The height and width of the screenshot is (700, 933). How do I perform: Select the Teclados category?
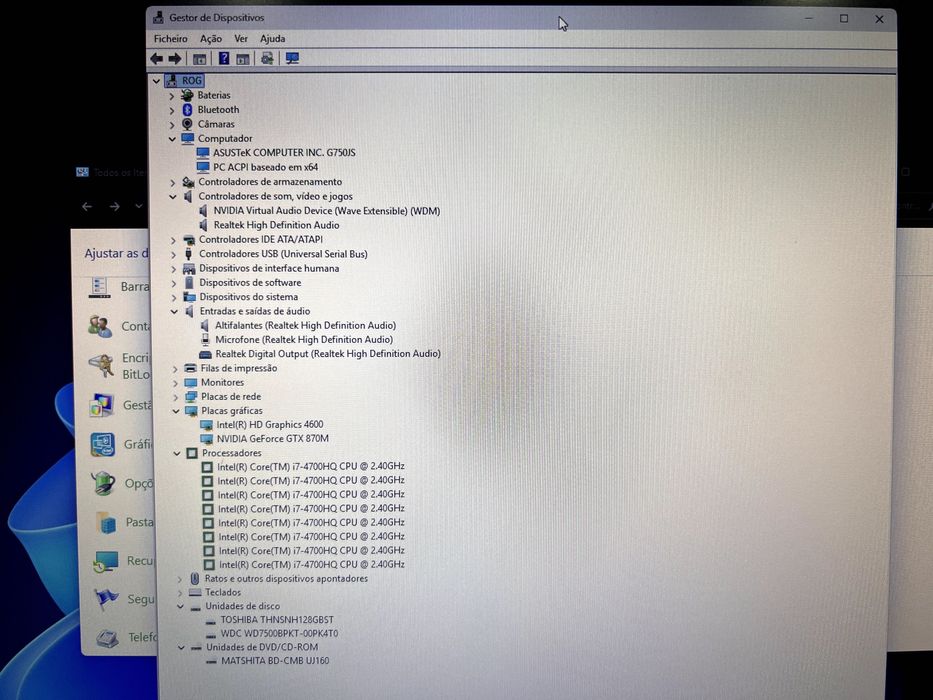pos(223,592)
